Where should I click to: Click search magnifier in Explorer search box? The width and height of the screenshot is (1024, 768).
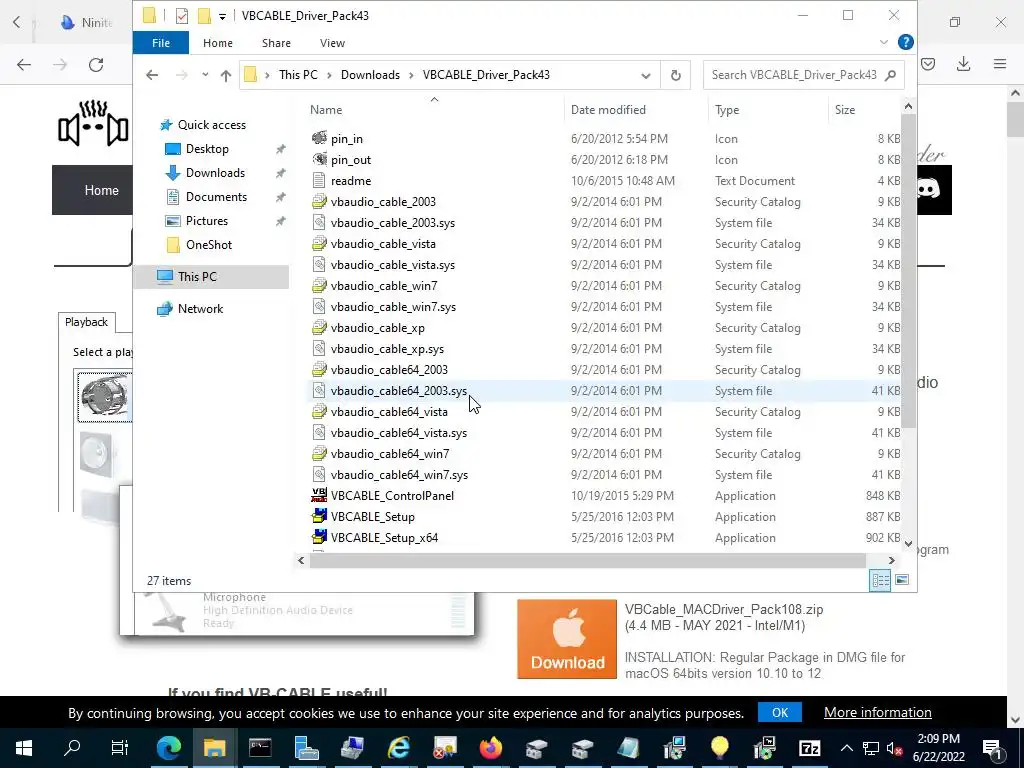(x=890, y=75)
